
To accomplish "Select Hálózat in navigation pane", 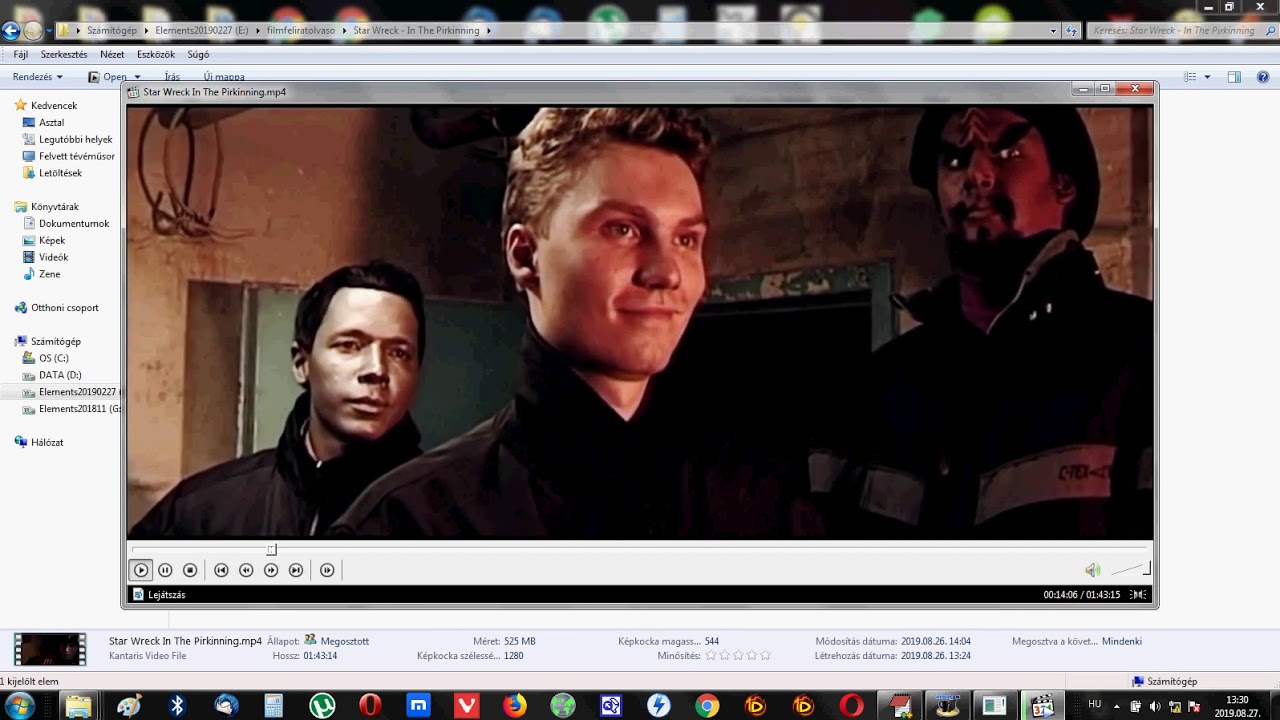I will (47, 442).
